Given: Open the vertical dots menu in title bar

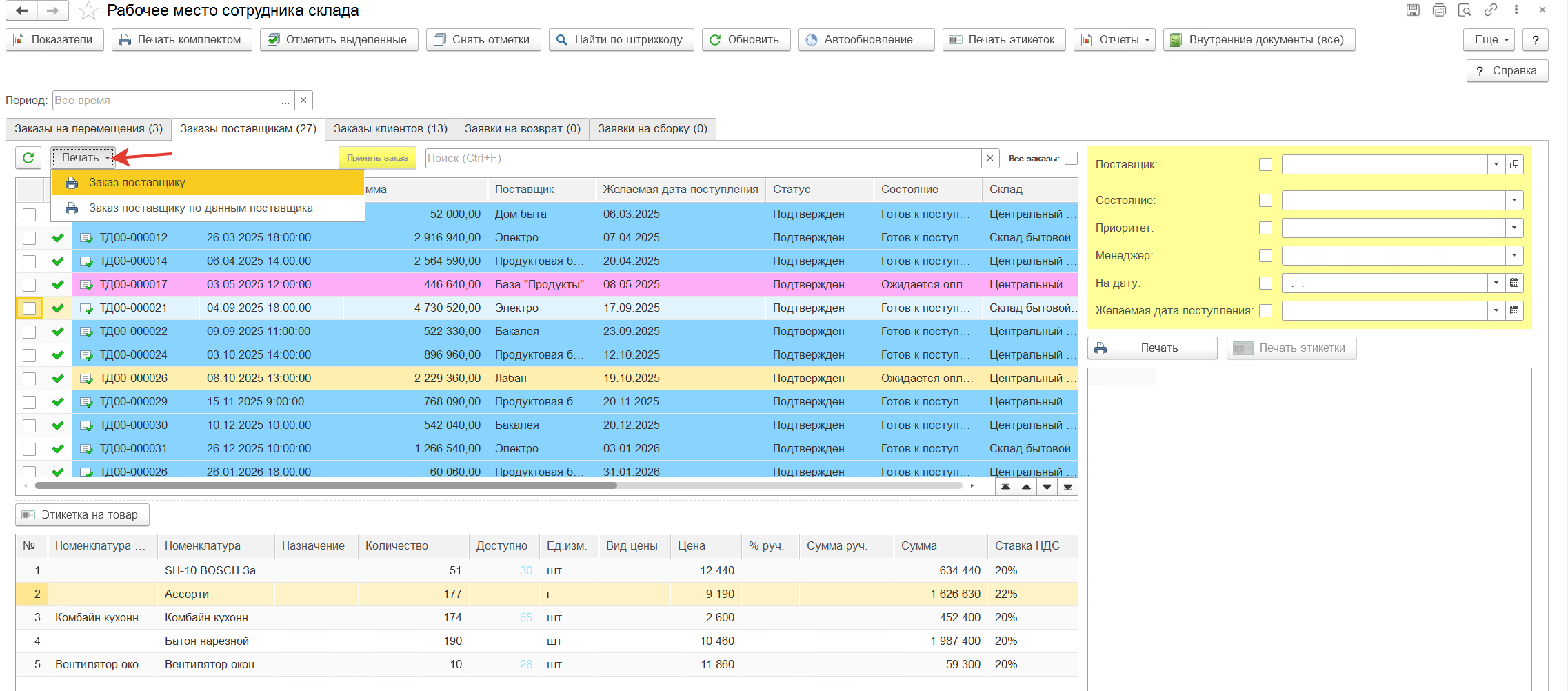Looking at the screenshot, I should 1516,10.
